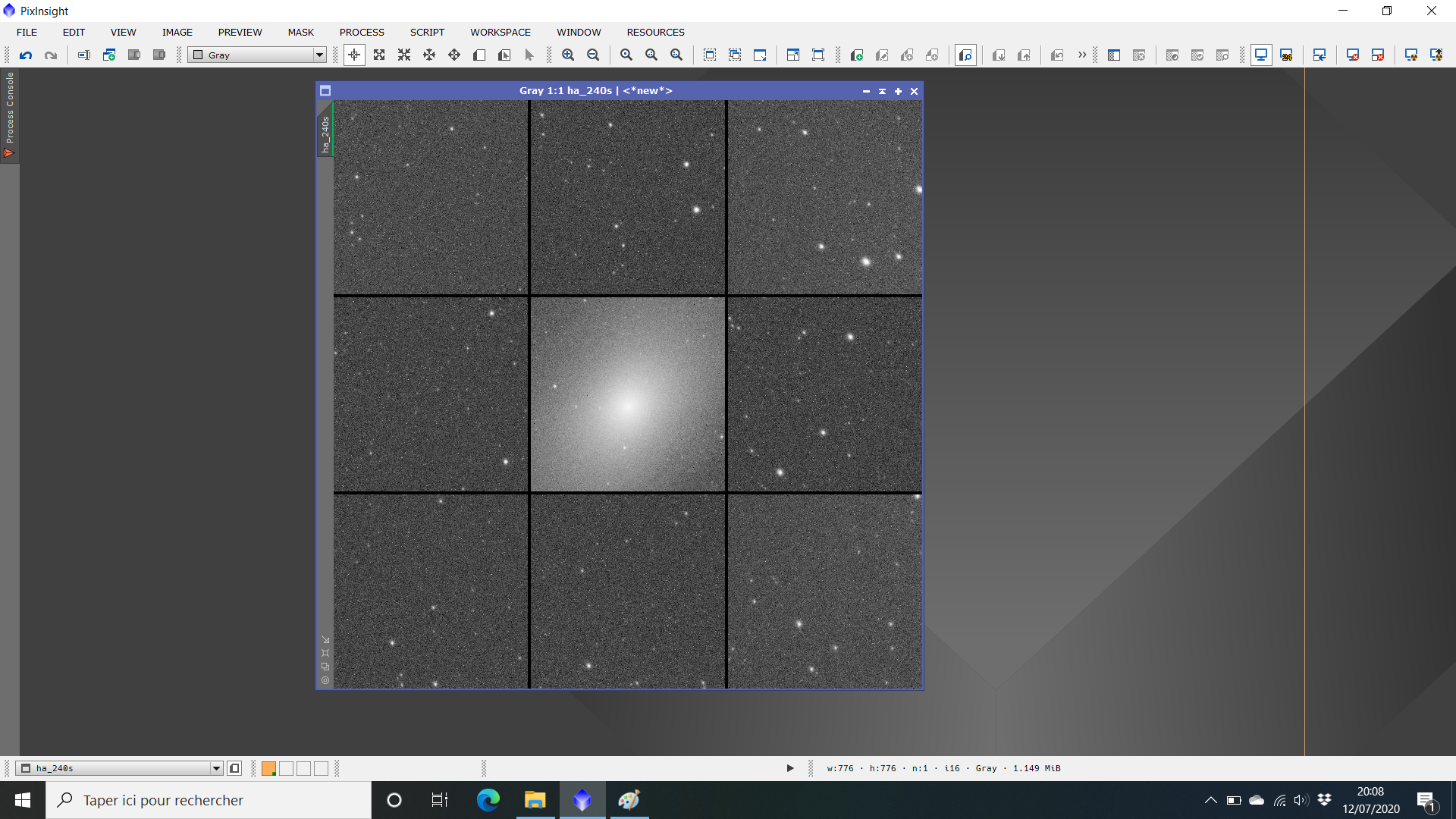This screenshot has width=1456, height=819.
Task: Open the Gray channel dropdown
Action: (x=319, y=55)
